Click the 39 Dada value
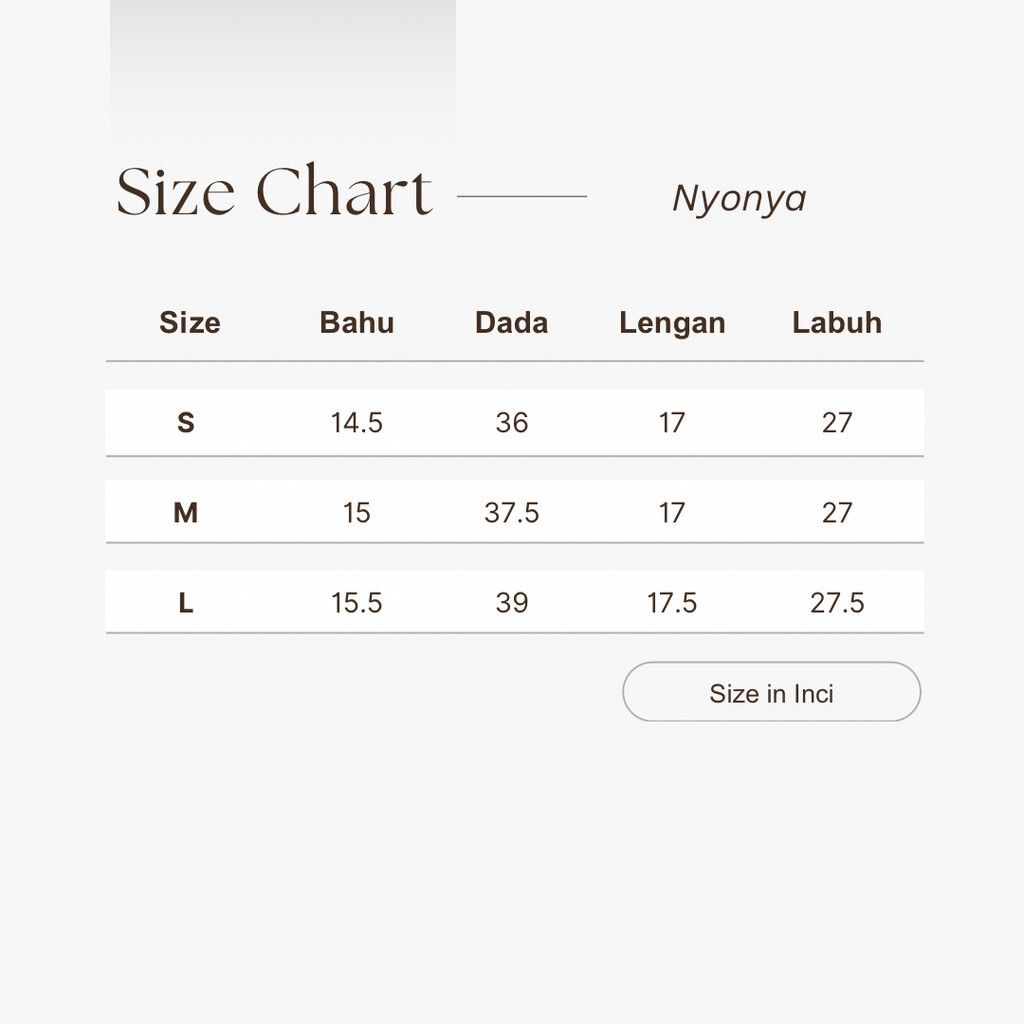The width and height of the screenshot is (1024, 1024). point(511,603)
